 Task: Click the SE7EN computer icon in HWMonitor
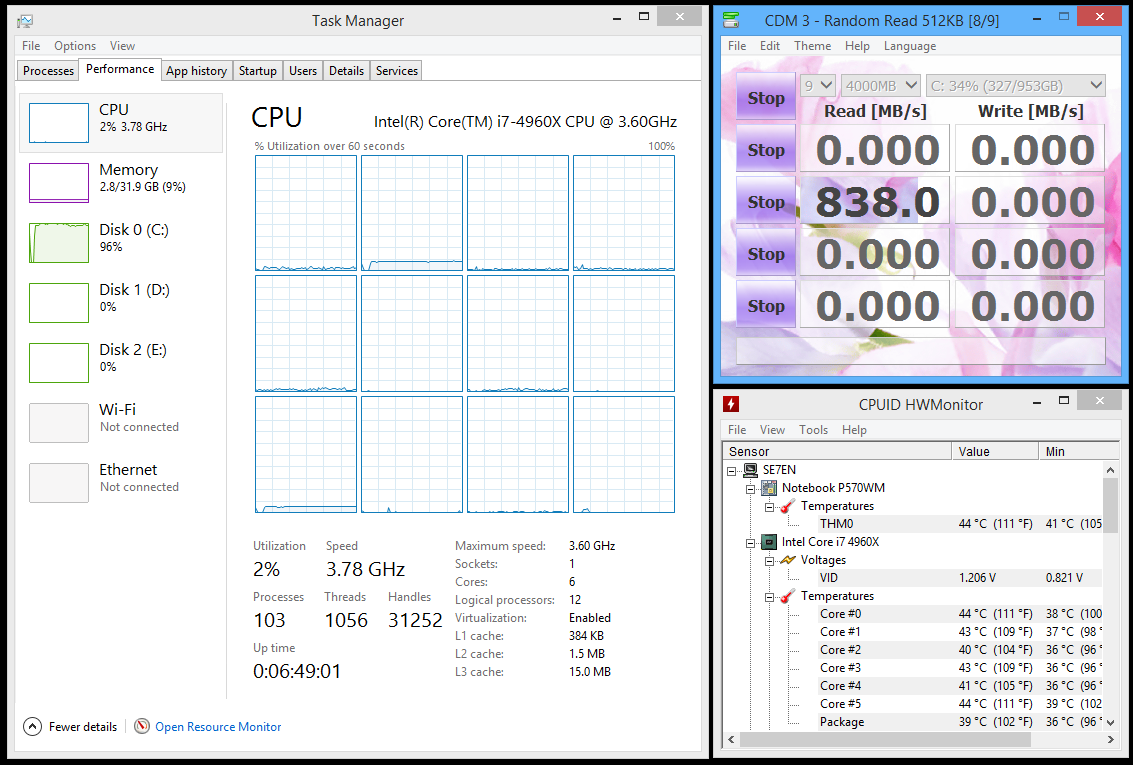(751, 470)
